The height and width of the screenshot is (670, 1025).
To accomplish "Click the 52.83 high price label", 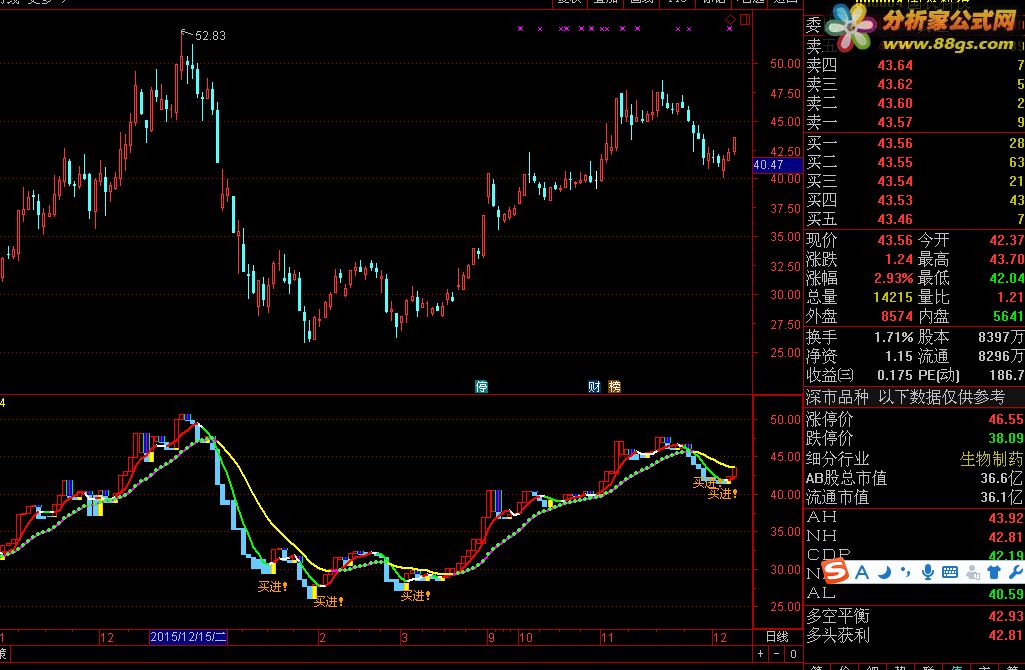I will pyautogui.click(x=210, y=36).
